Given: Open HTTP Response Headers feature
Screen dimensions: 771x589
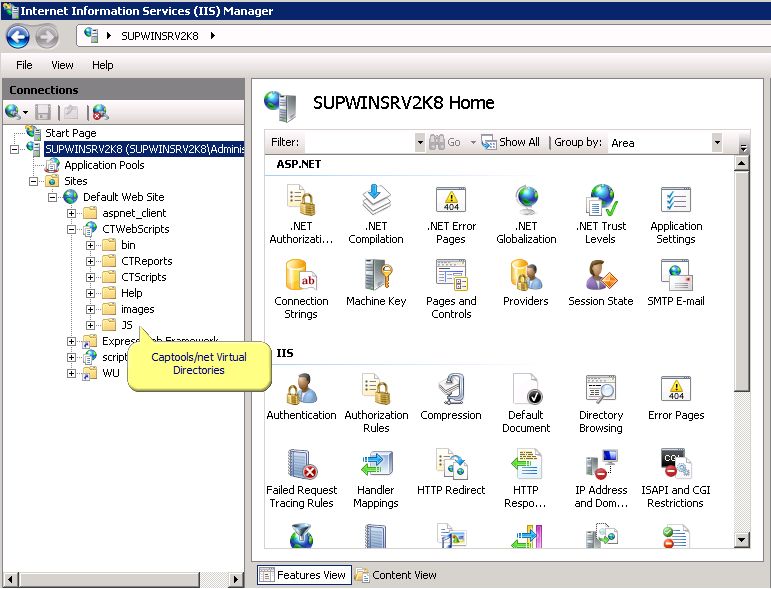Looking at the screenshot, I should 526,478.
